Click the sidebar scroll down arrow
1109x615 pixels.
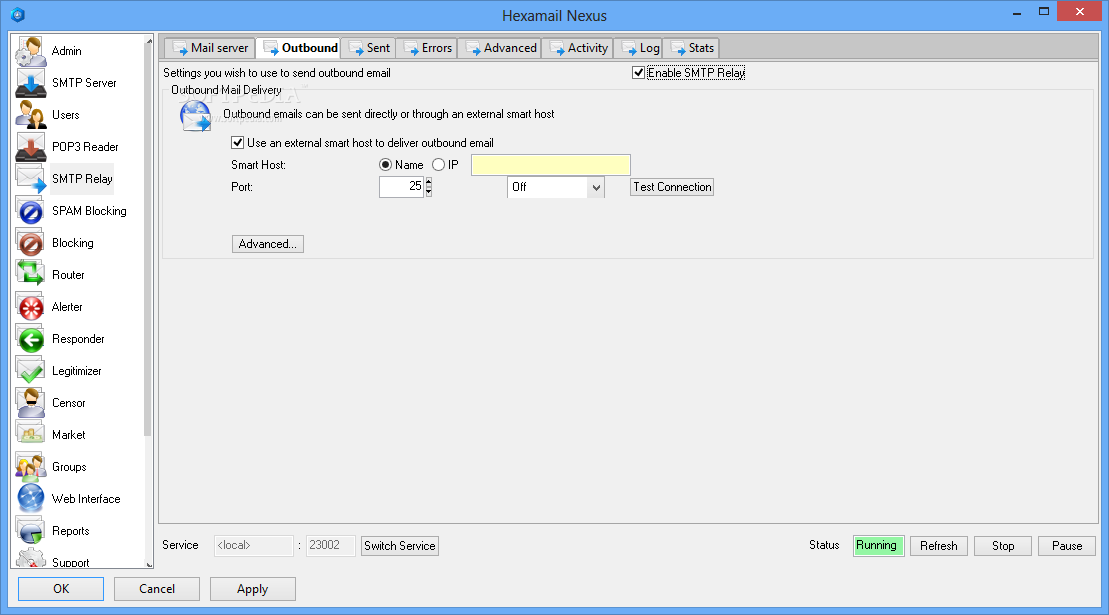pos(149,564)
